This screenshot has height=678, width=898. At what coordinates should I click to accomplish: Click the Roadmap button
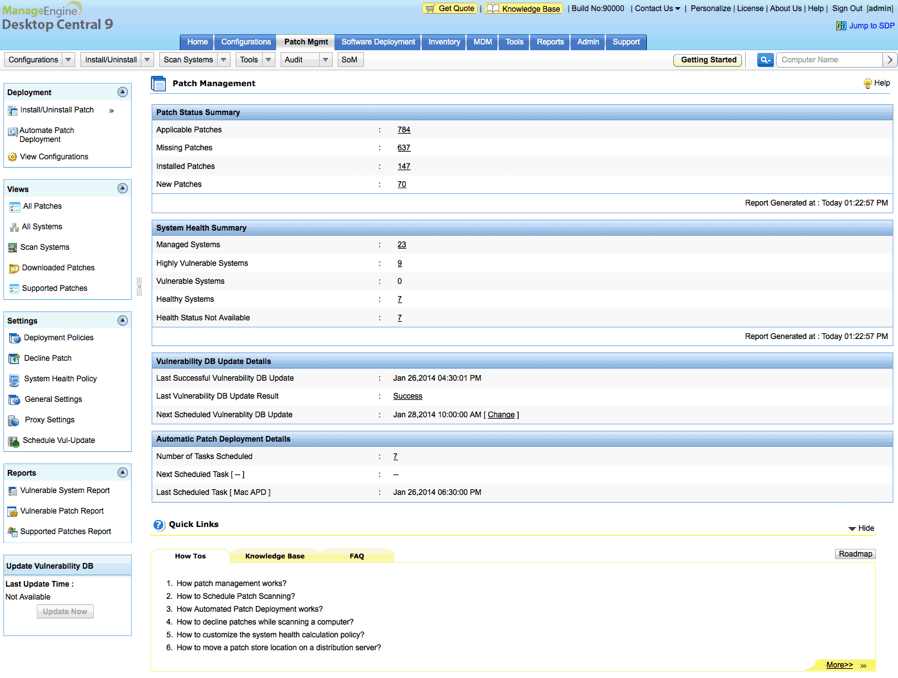[855, 554]
